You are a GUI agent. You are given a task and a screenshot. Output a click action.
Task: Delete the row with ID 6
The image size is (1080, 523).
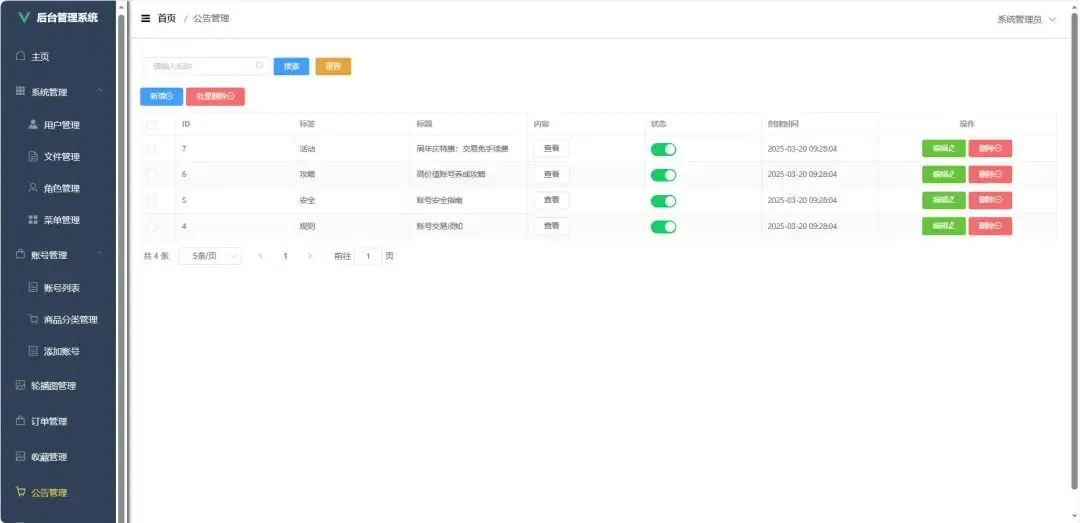(990, 174)
